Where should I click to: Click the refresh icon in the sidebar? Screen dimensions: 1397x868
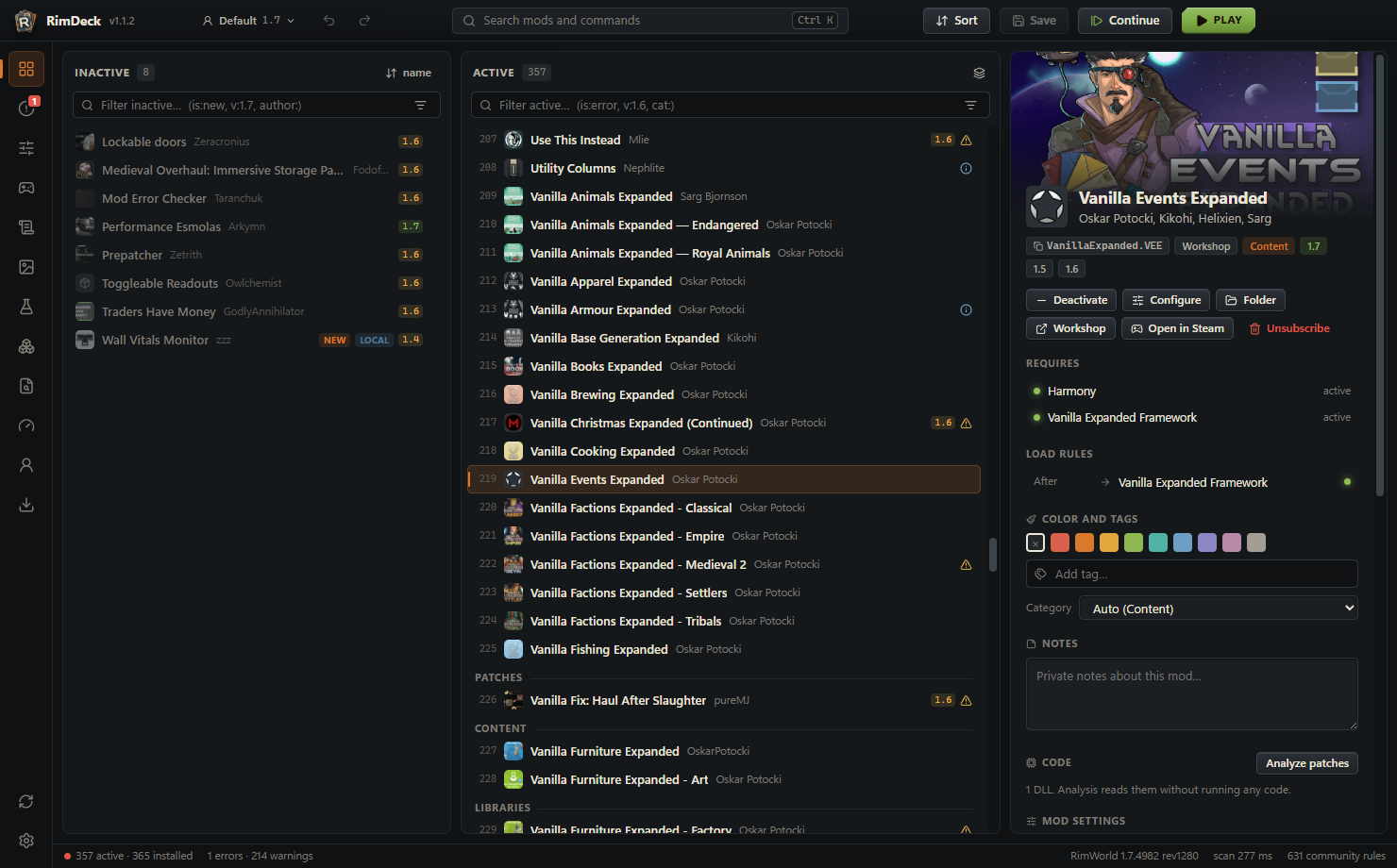tap(26, 801)
